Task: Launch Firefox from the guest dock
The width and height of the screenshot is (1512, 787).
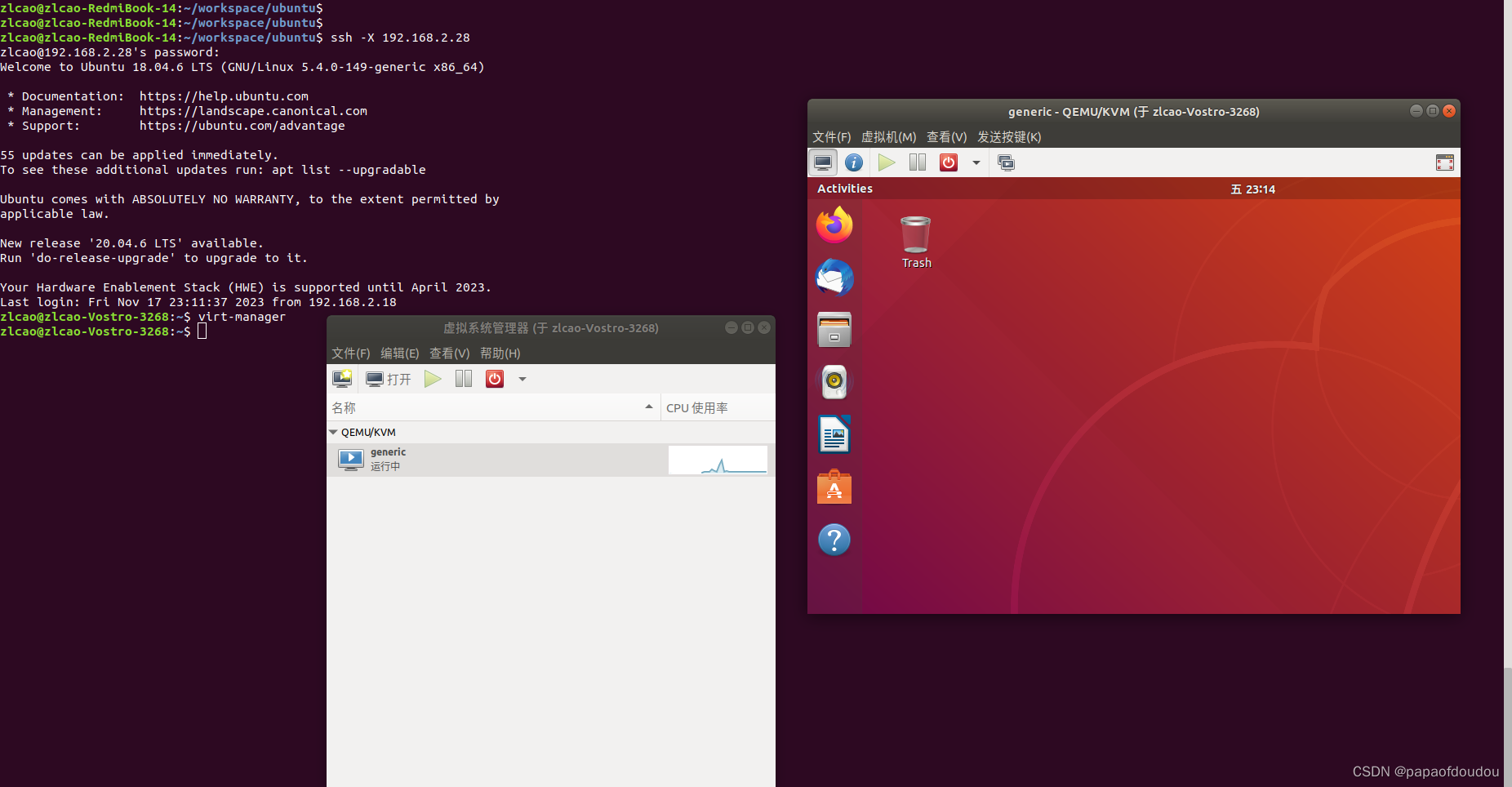Action: point(834,225)
